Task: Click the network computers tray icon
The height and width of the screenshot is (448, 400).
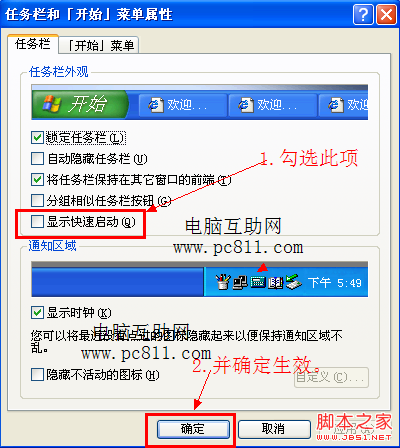Action: coord(240,282)
